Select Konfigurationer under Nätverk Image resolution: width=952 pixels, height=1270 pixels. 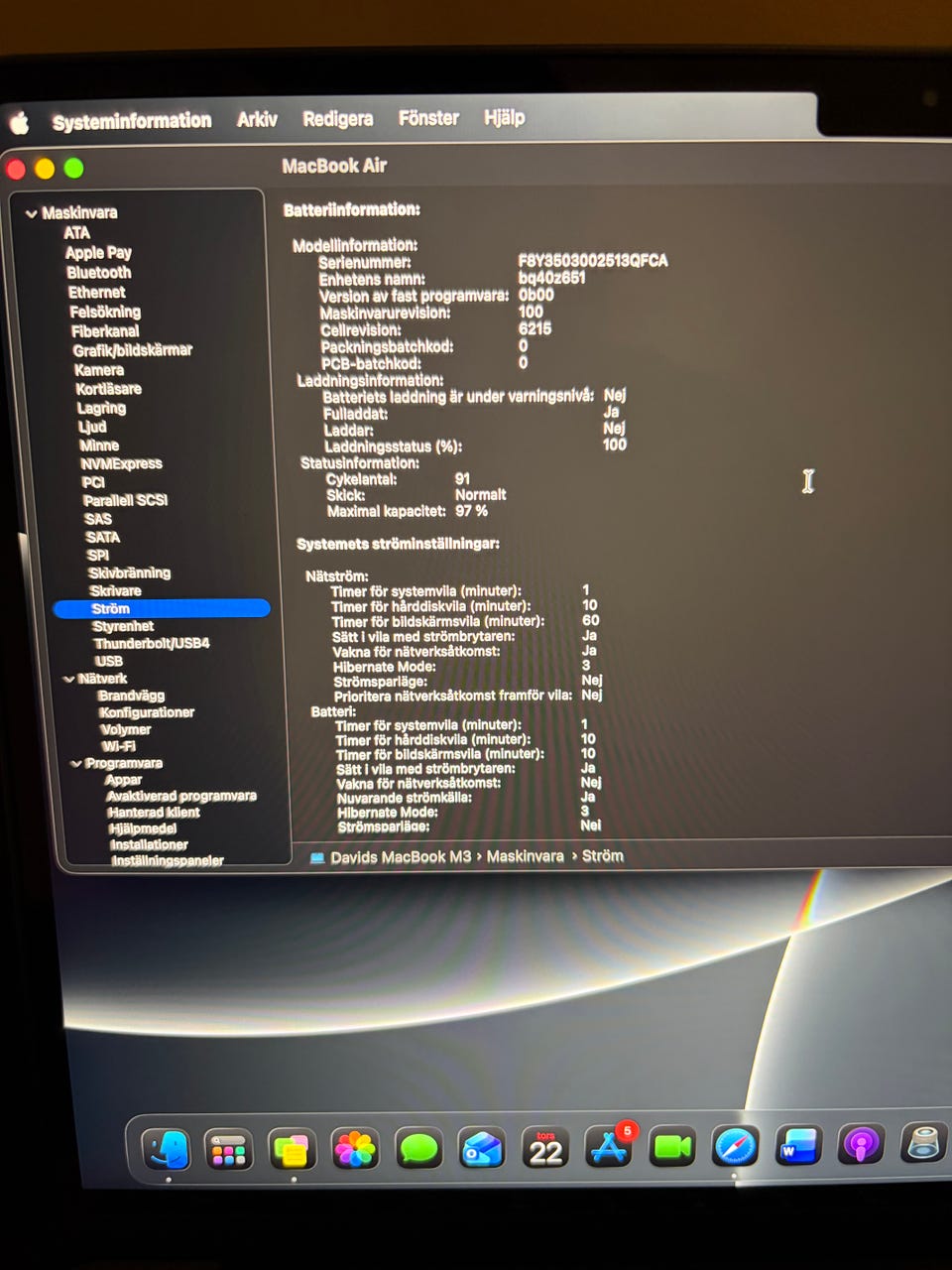tap(147, 712)
